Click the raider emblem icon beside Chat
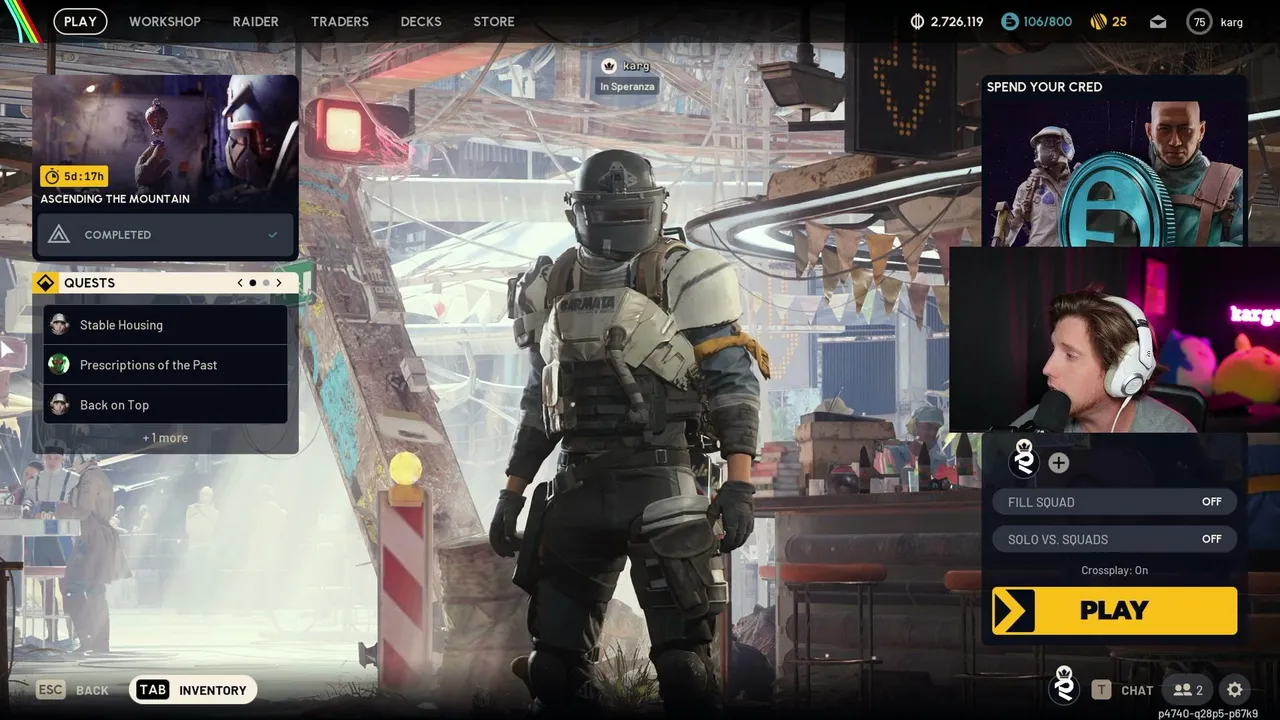The height and width of the screenshot is (720, 1280). 1065,687
